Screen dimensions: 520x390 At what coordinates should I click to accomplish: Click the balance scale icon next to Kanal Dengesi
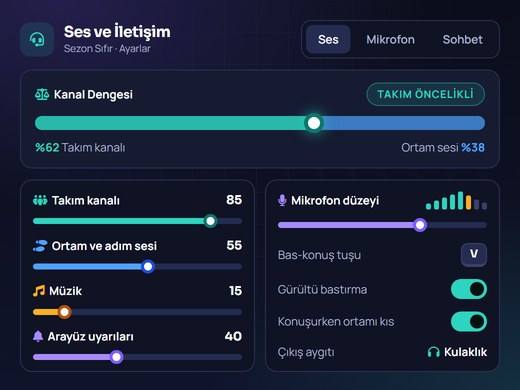(x=42, y=95)
